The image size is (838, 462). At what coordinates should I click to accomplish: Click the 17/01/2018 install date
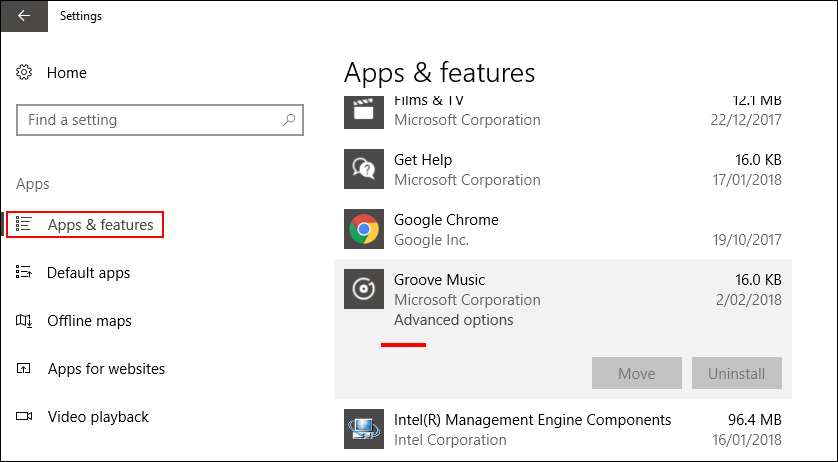(747, 180)
